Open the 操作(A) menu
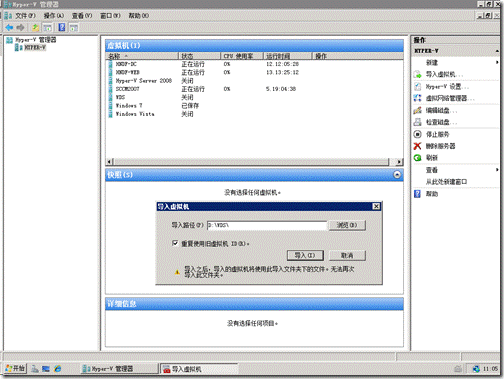Screen dimensions: 504x379 53,16
